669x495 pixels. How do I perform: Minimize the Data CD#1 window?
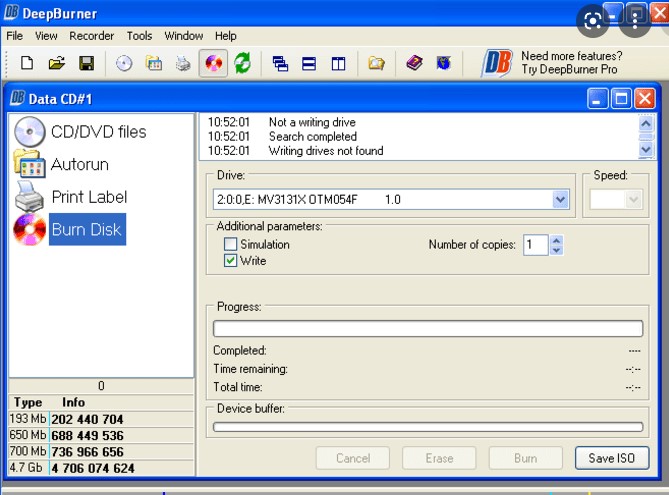click(x=597, y=99)
